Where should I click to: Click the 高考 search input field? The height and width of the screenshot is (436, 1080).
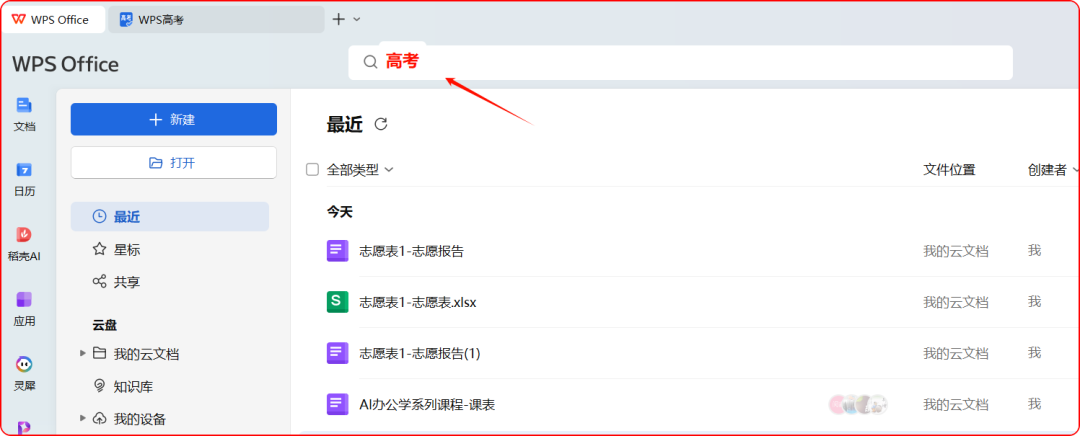[681, 62]
